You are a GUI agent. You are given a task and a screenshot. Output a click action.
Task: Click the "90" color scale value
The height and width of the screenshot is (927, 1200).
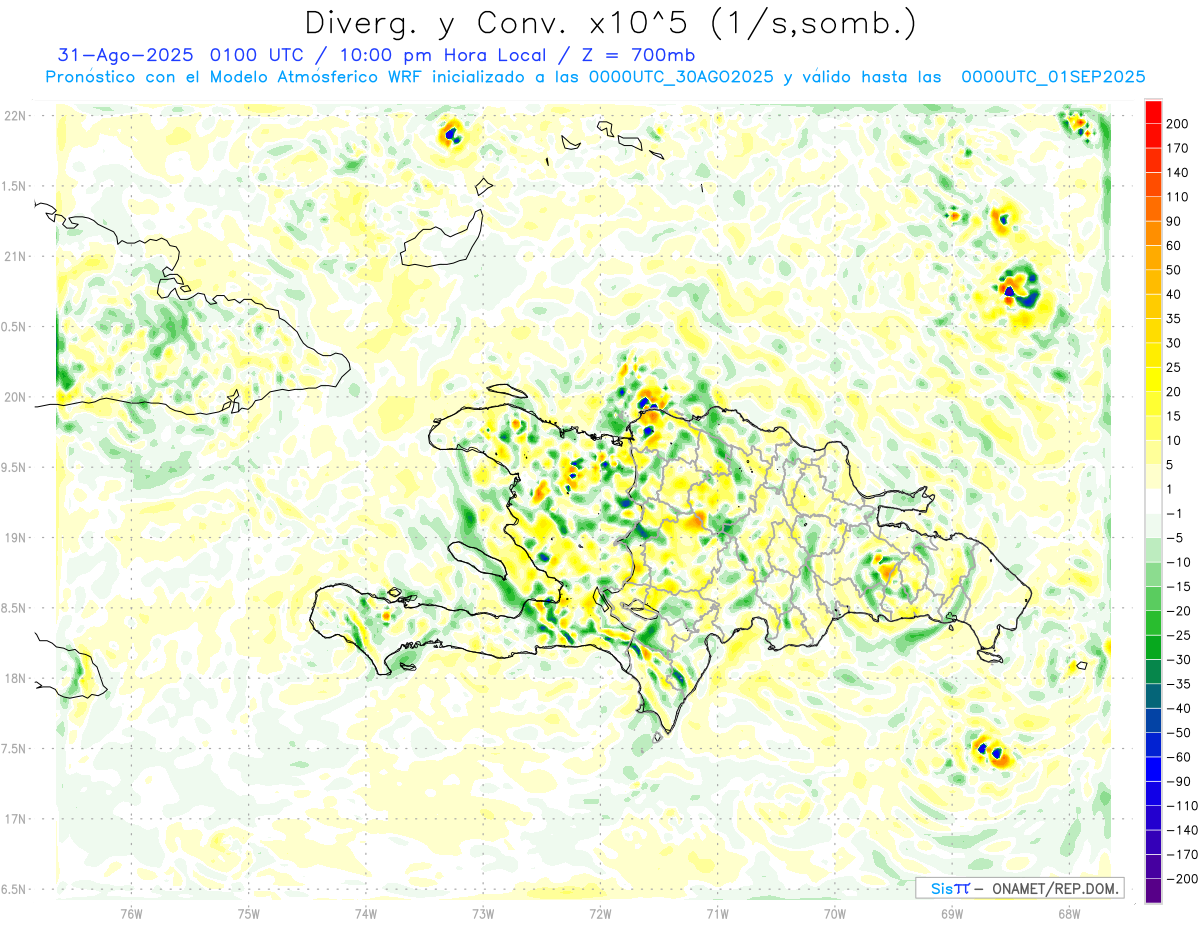pyautogui.click(x=1174, y=221)
